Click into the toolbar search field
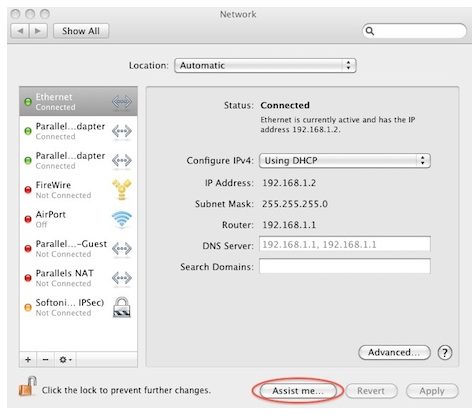Image resolution: width=474 pixels, height=417 pixels. point(414,31)
